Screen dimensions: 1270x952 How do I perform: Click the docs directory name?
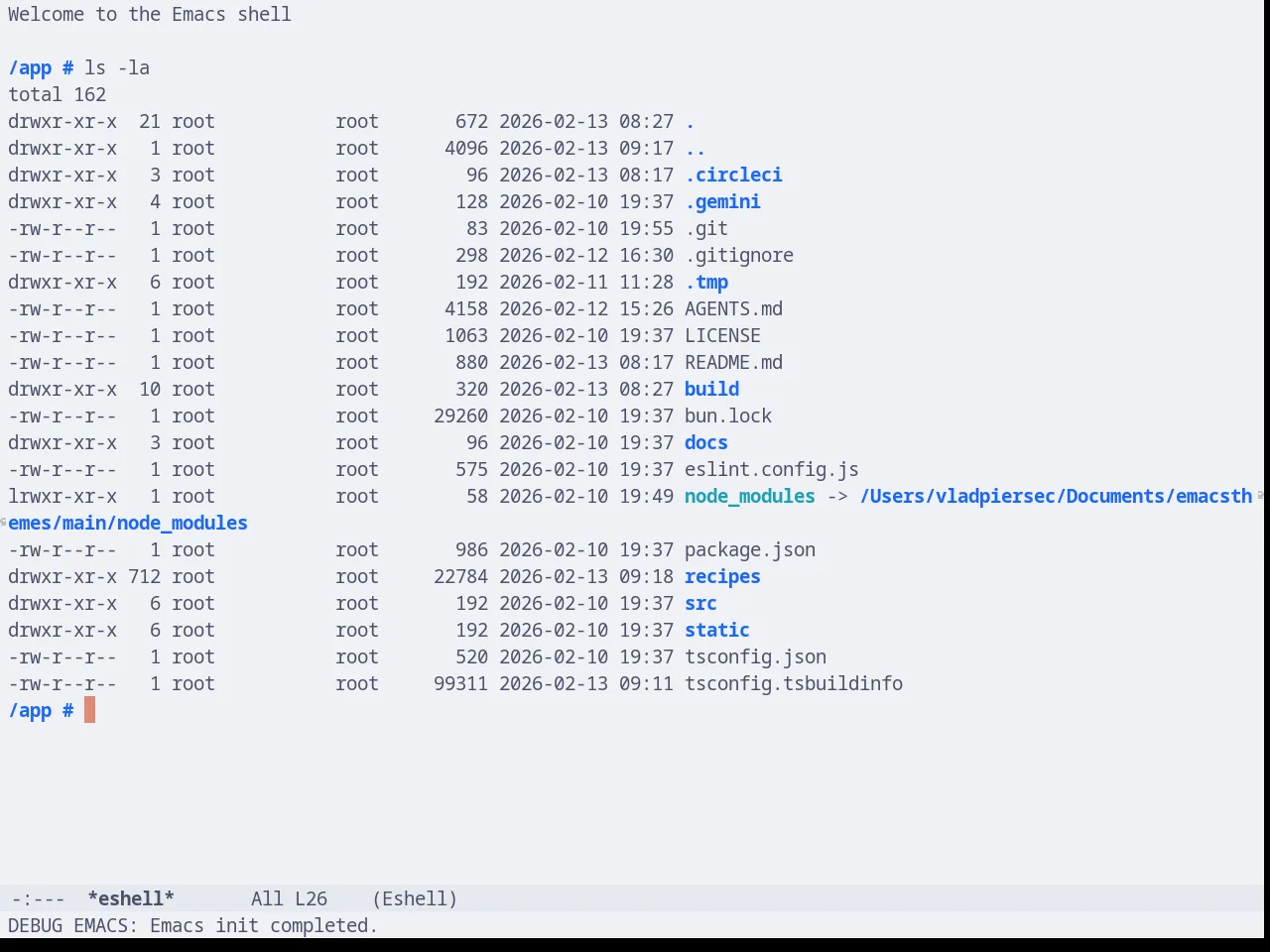706,442
